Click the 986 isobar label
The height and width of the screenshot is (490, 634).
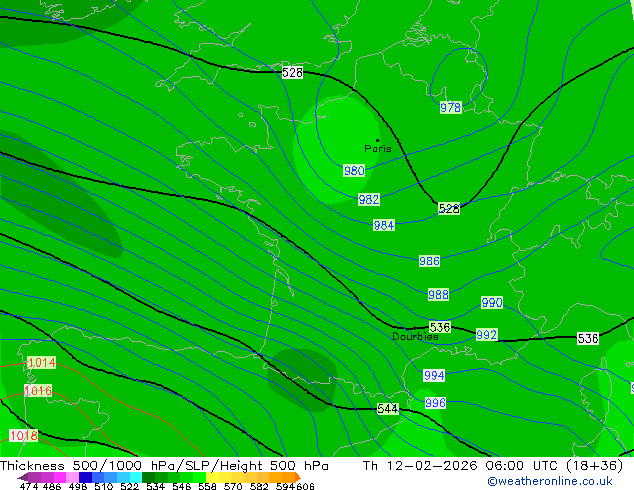pyautogui.click(x=429, y=261)
